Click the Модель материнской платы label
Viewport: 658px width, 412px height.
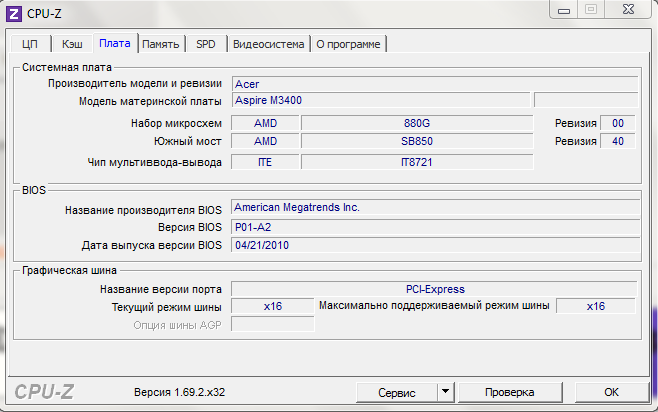click(150, 101)
